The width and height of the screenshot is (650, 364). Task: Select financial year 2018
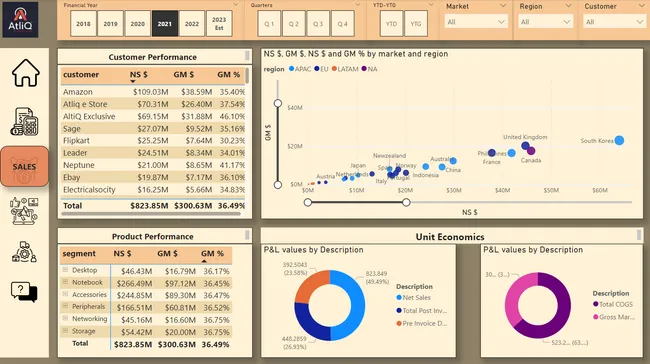[x=83, y=24]
